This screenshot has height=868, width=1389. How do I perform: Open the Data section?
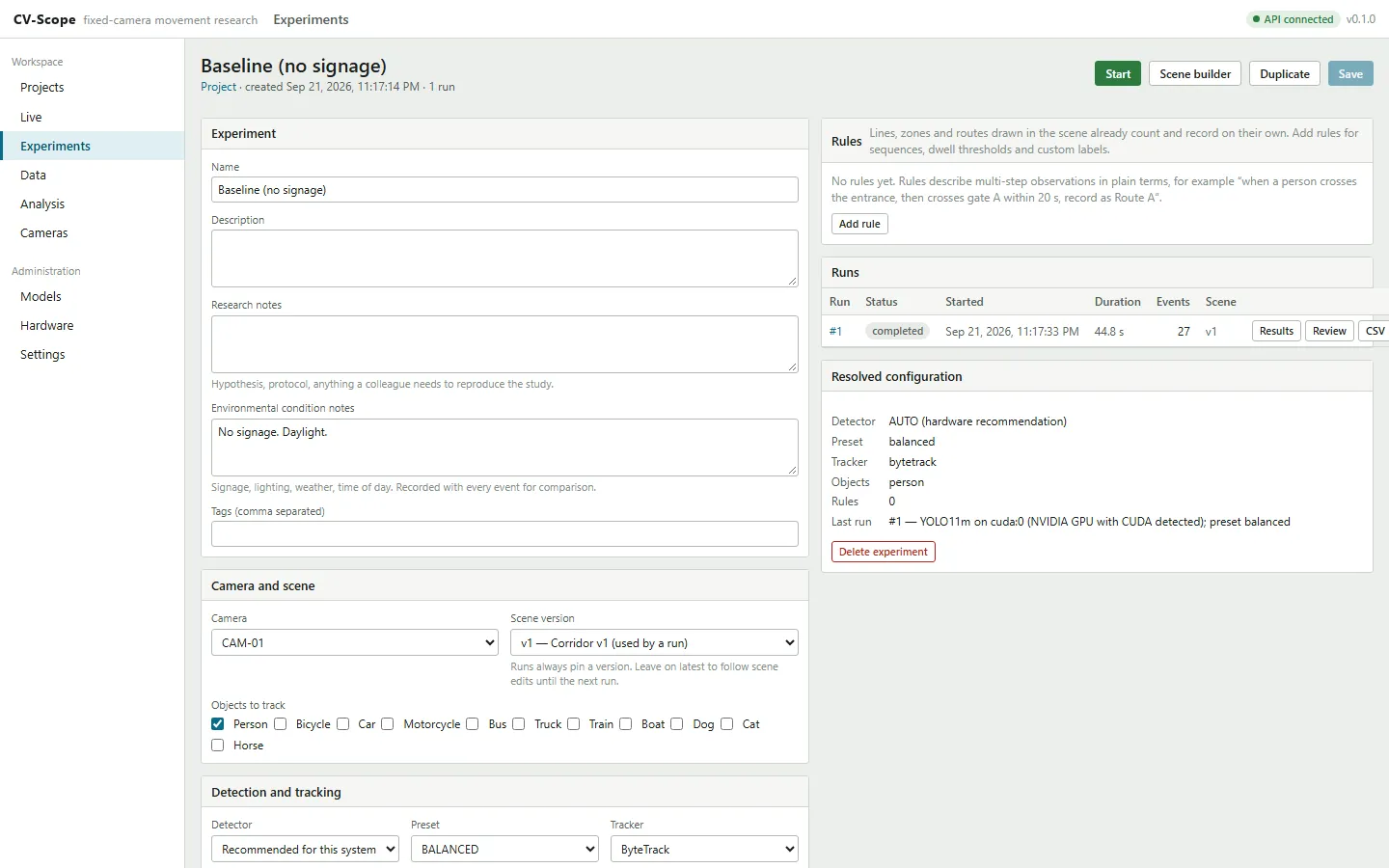(x=93, y=175)
